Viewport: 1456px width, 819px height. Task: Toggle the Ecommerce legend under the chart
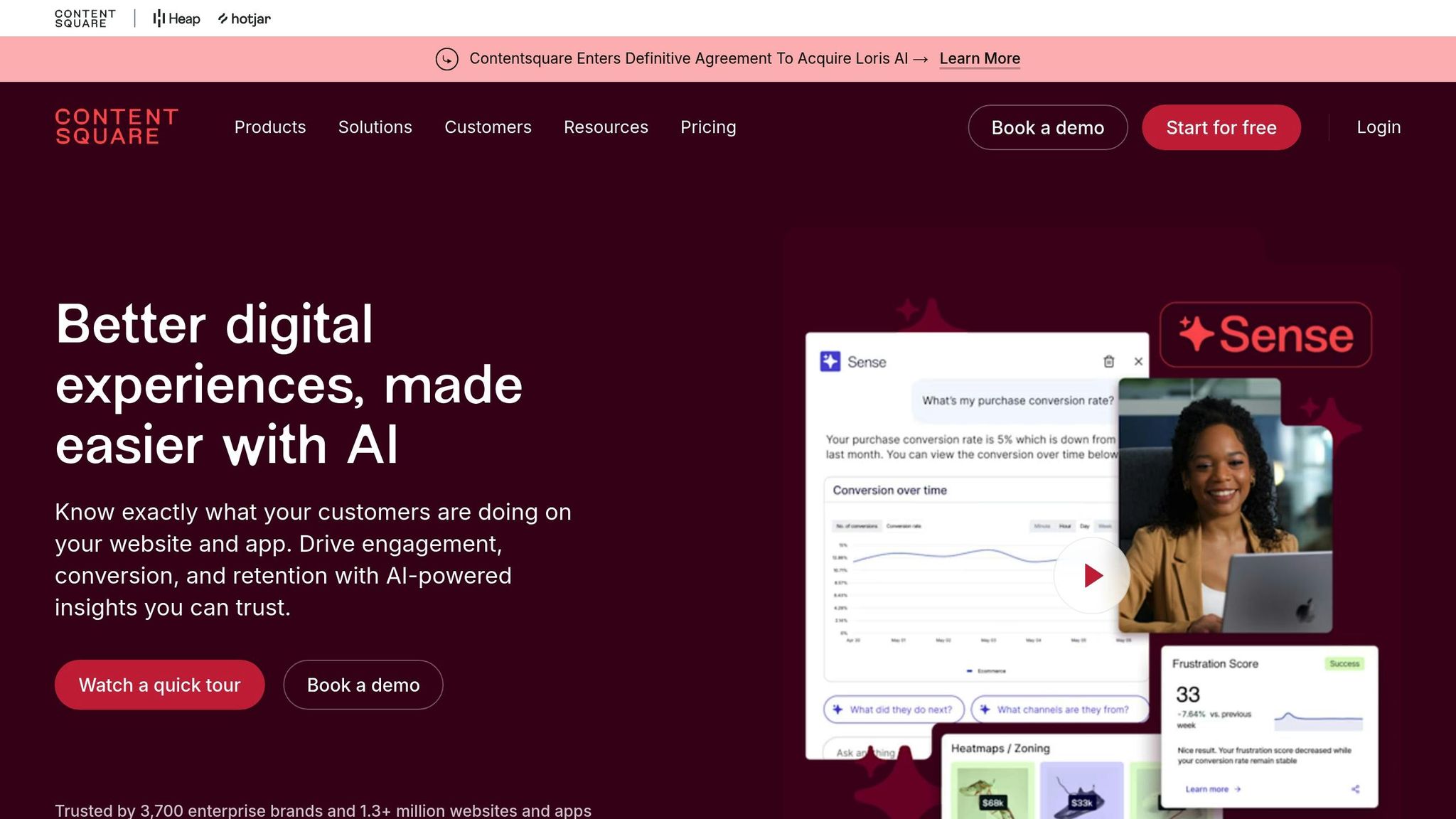tap(985, 670)
